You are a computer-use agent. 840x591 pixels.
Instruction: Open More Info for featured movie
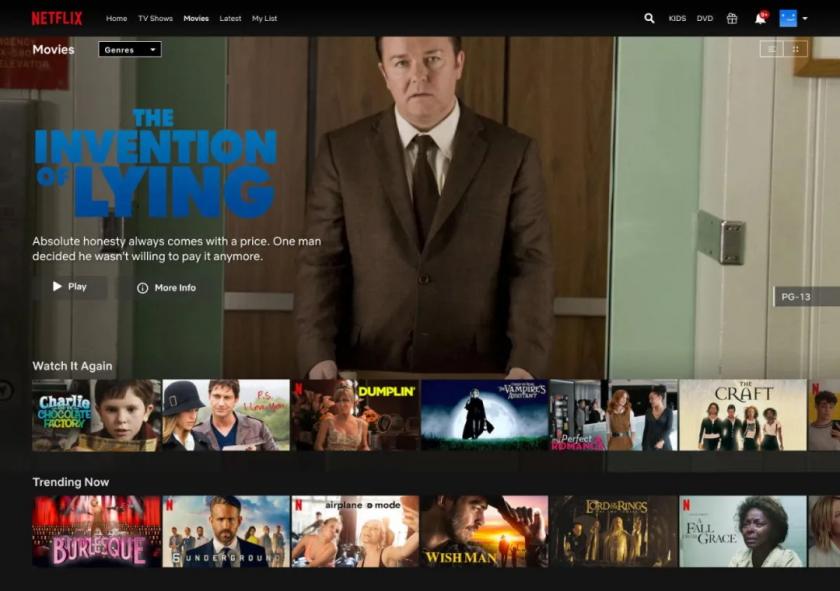(x=167, y=288)
